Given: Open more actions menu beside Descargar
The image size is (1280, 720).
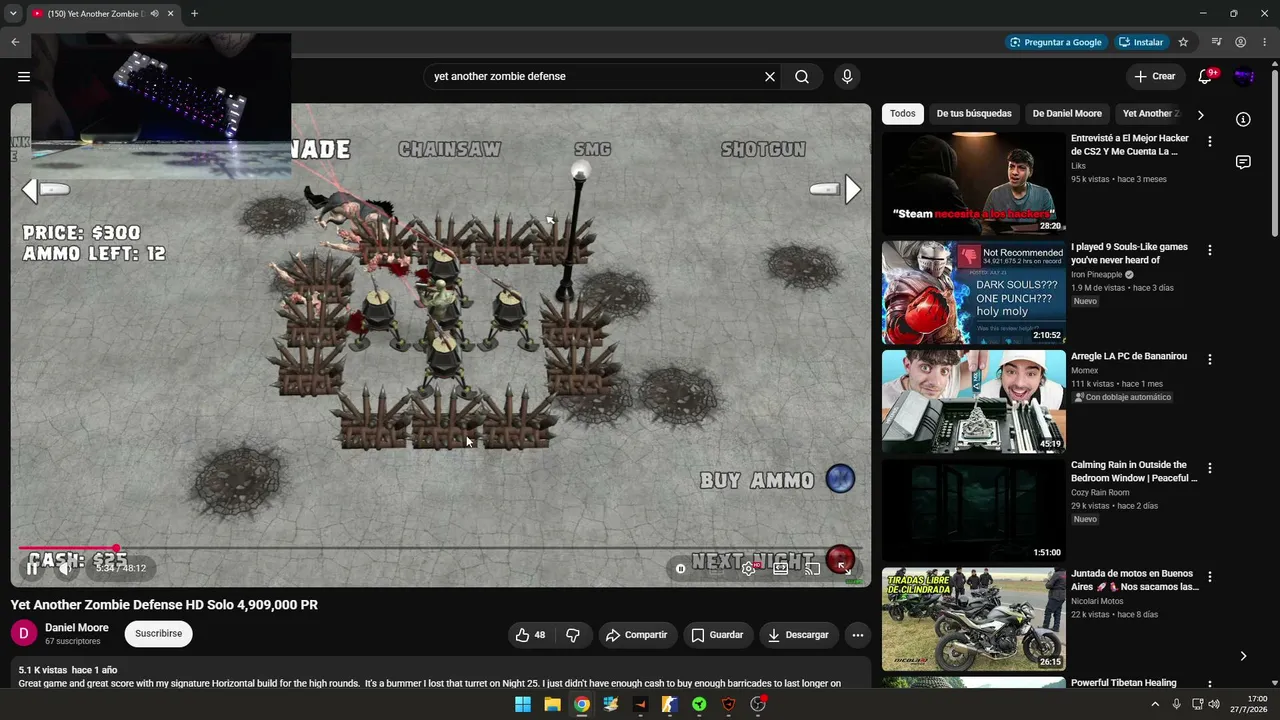Looking at the screenshot, I should [x=857, y=635].
